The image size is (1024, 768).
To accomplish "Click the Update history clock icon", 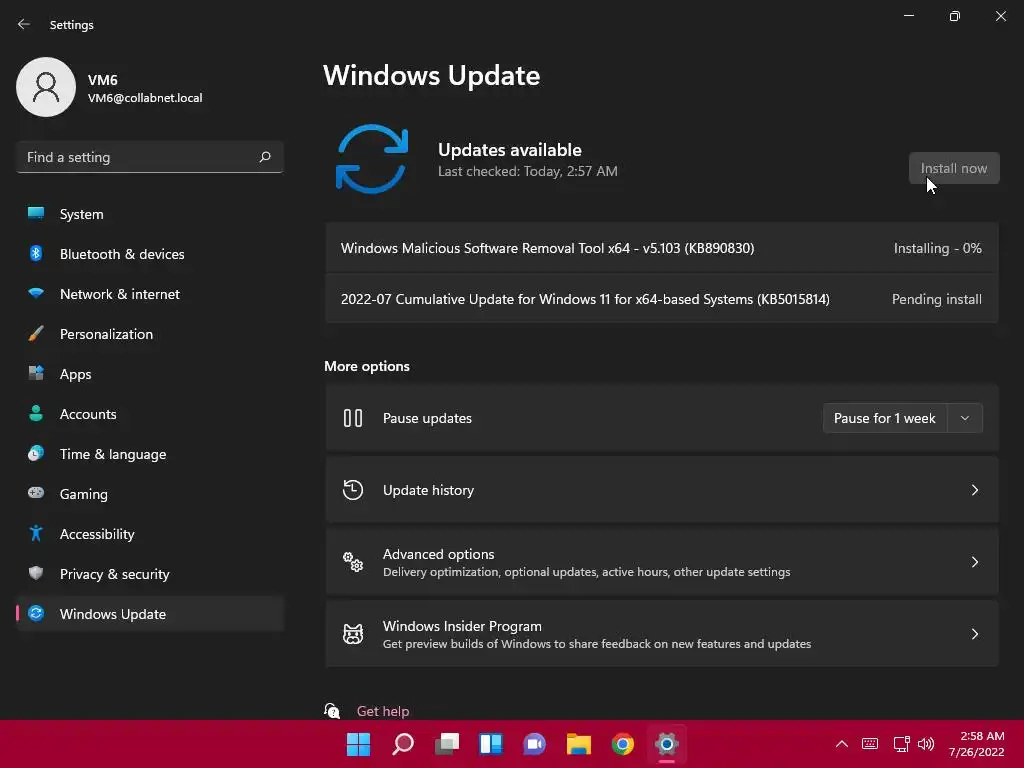I will [x=353, y=490].
